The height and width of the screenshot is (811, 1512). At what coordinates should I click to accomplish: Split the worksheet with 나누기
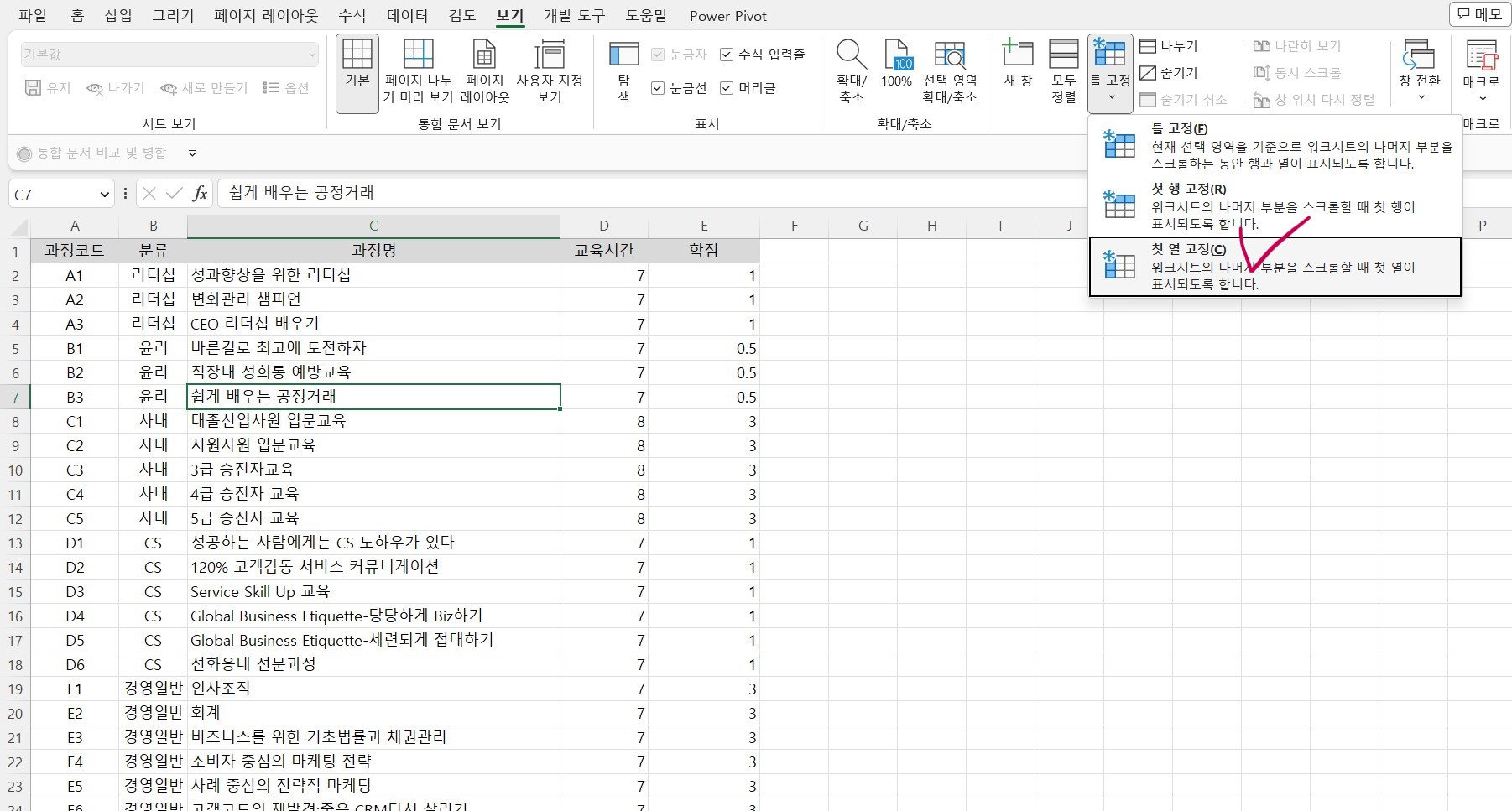point(1170,46)
